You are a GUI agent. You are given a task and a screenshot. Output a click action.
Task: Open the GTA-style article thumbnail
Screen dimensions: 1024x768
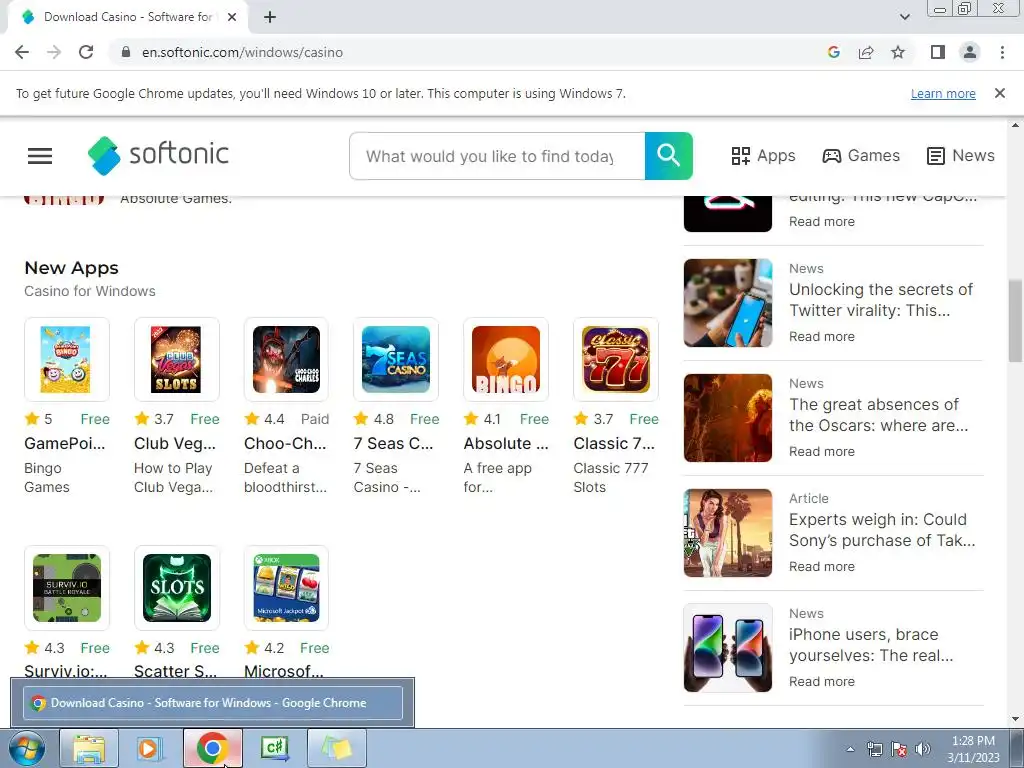[728, 533]
